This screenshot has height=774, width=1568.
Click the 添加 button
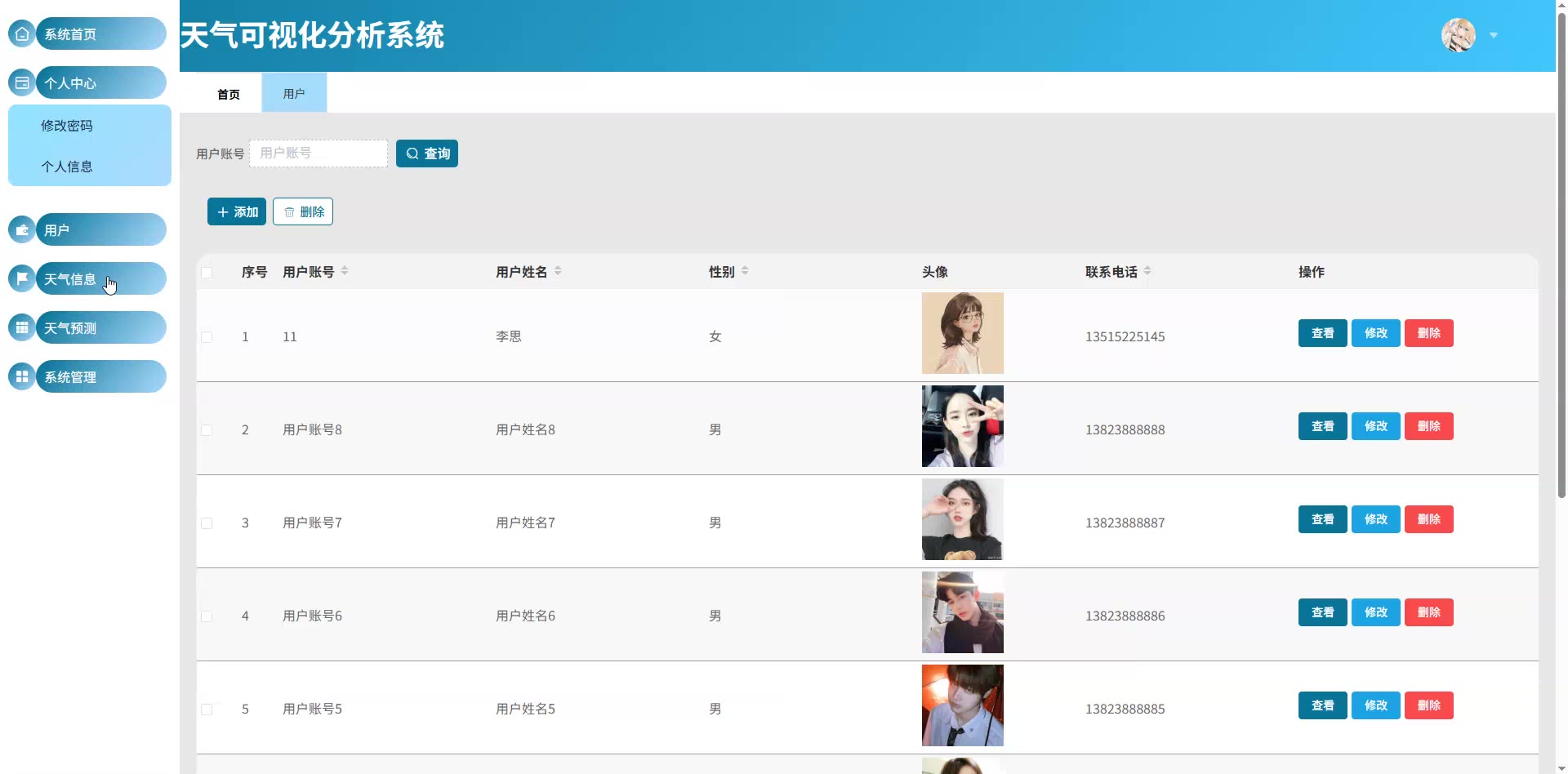click(x=237, y=211)
